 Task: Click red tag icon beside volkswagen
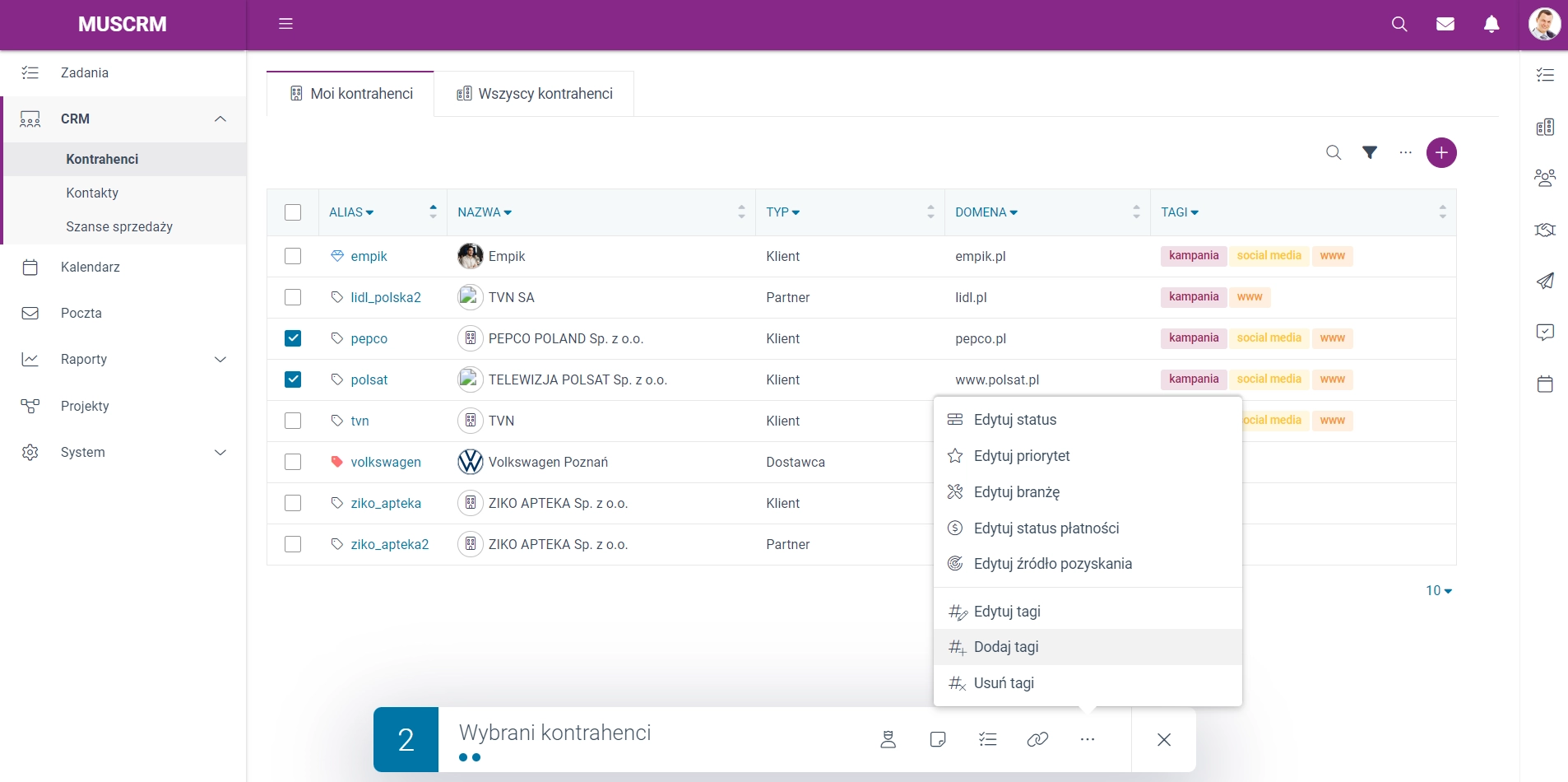click(x=336, y=462)
